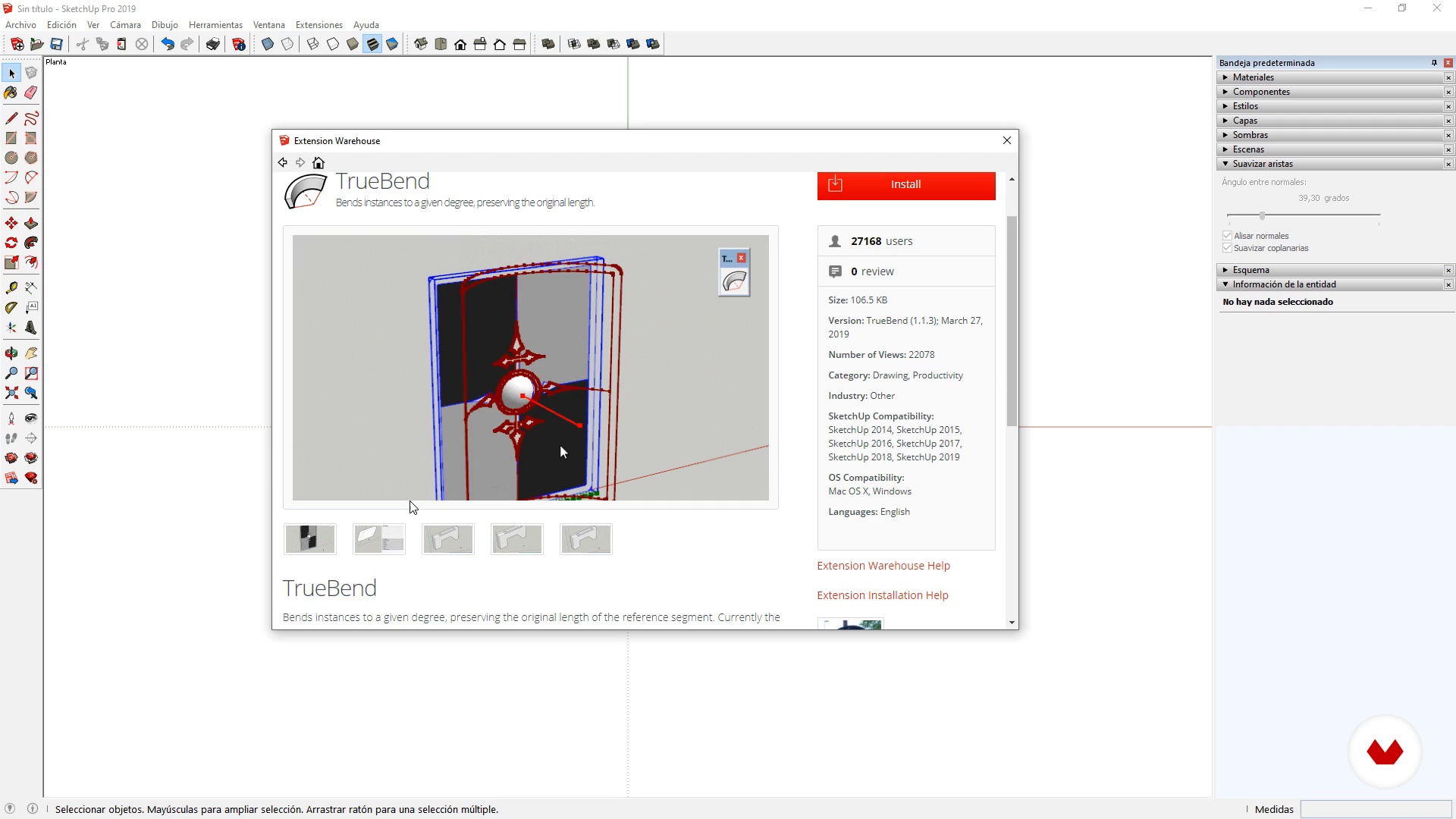The height and width of the screenshot is (819, 1456).
Task: Pick the Rectangle tool
Action: [x=11, y=138]
